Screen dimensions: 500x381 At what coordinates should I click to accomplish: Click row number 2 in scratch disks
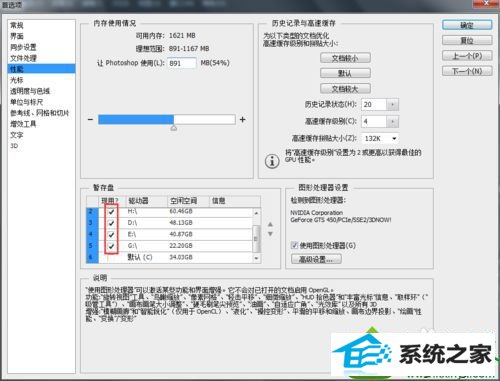coord(92,212)
